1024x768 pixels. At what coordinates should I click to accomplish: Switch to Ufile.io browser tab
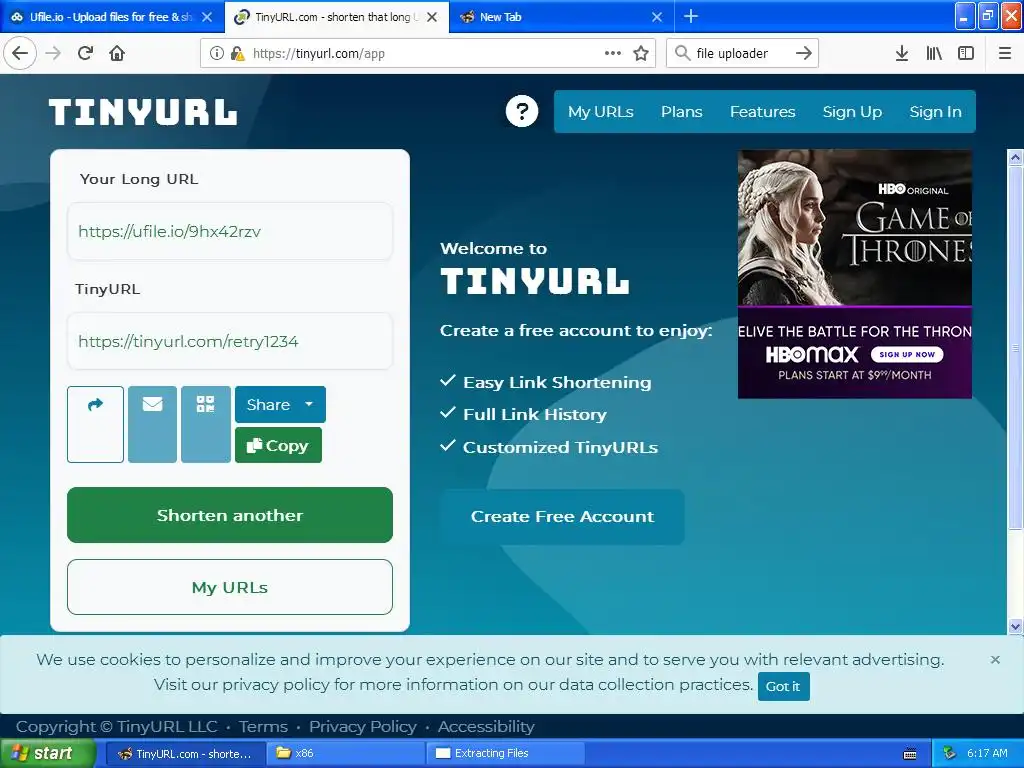point(112,17)
